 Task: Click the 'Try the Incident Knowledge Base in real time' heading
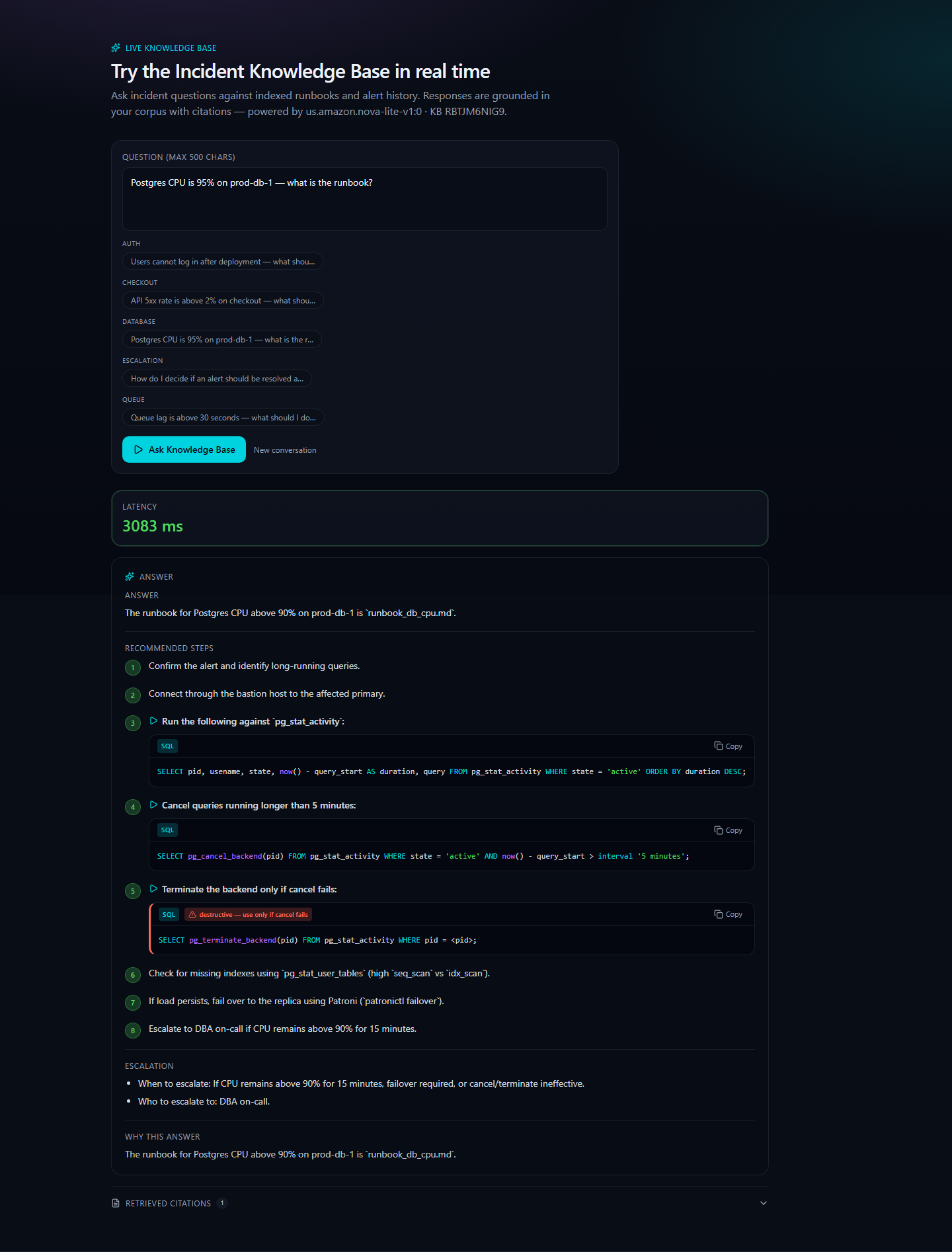coord(301,71)
